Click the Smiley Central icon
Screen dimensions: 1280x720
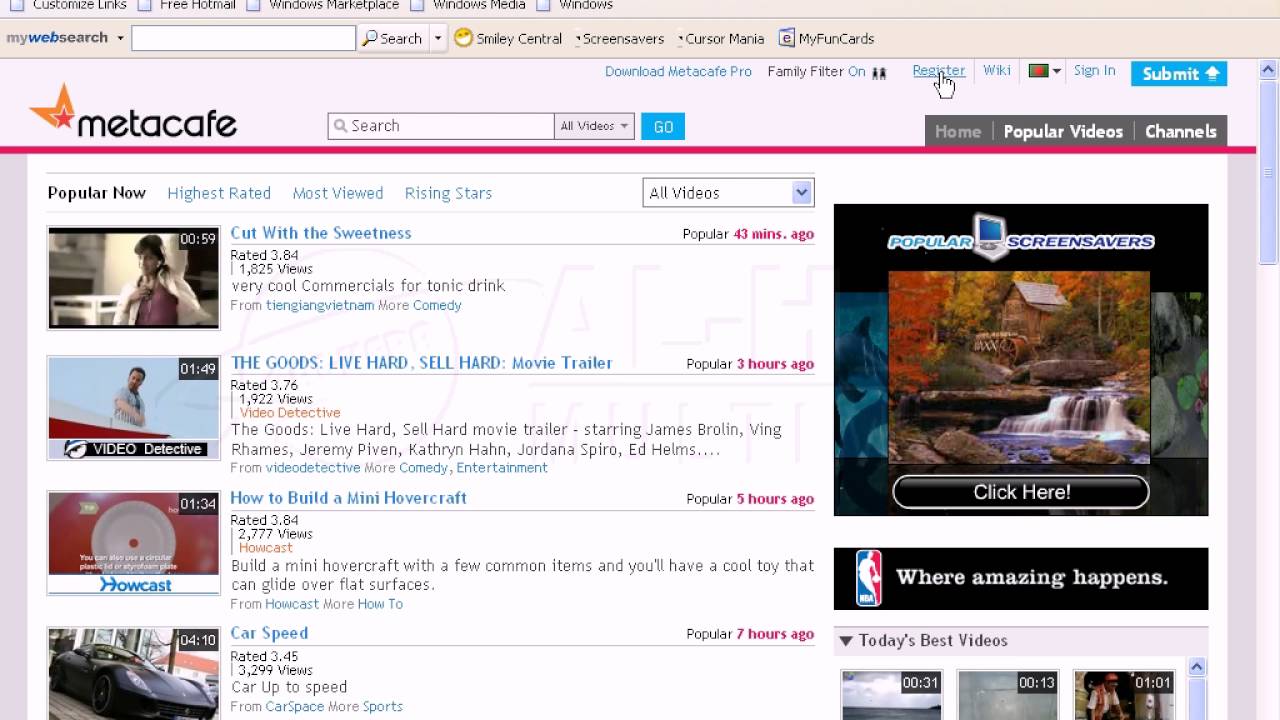point(463,38)
